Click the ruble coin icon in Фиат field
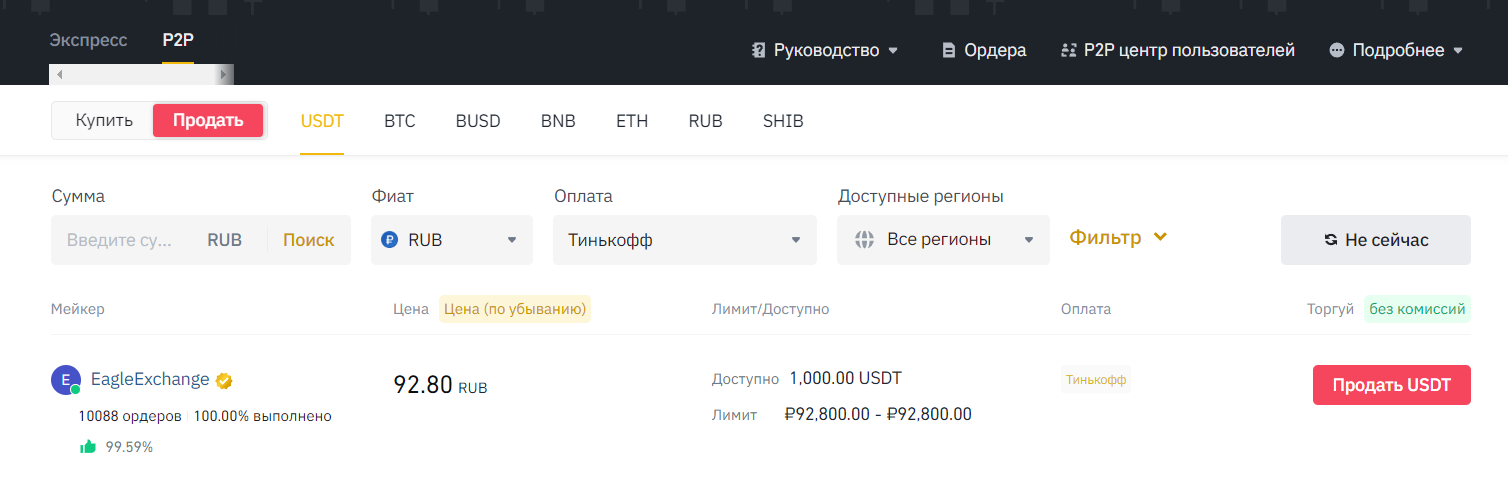1508x484 pixels. click(390, 240)
